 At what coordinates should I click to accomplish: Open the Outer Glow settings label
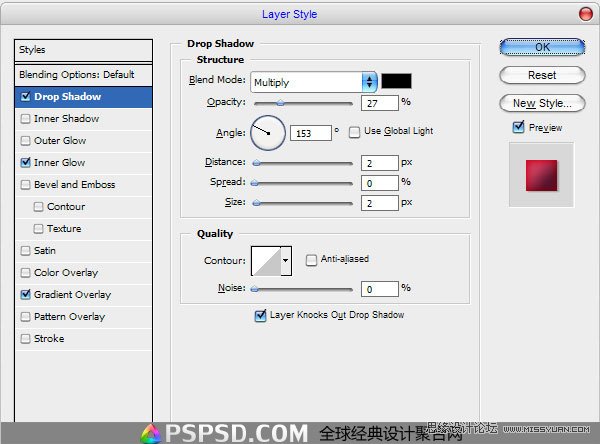60,140
